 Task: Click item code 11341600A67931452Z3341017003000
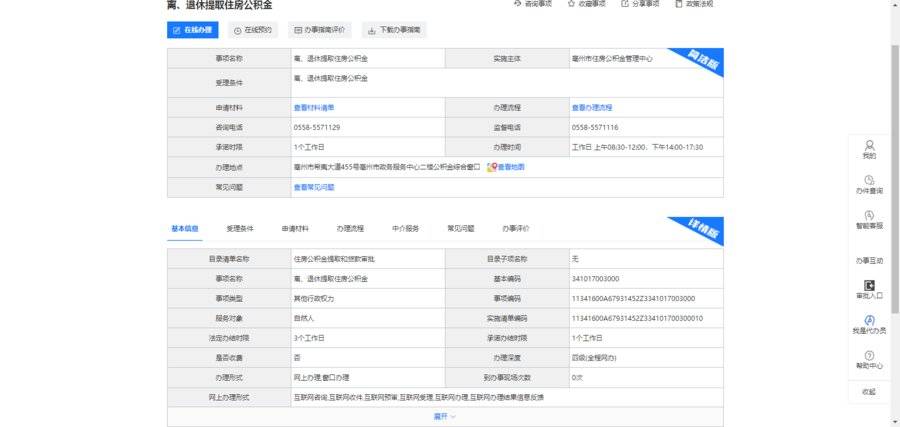point(633,298)
